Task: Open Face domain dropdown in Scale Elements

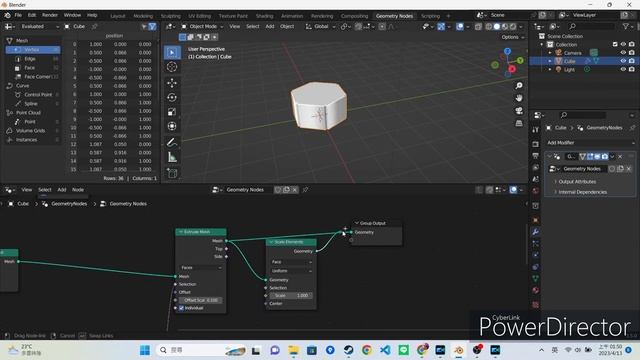Action: 291,262
